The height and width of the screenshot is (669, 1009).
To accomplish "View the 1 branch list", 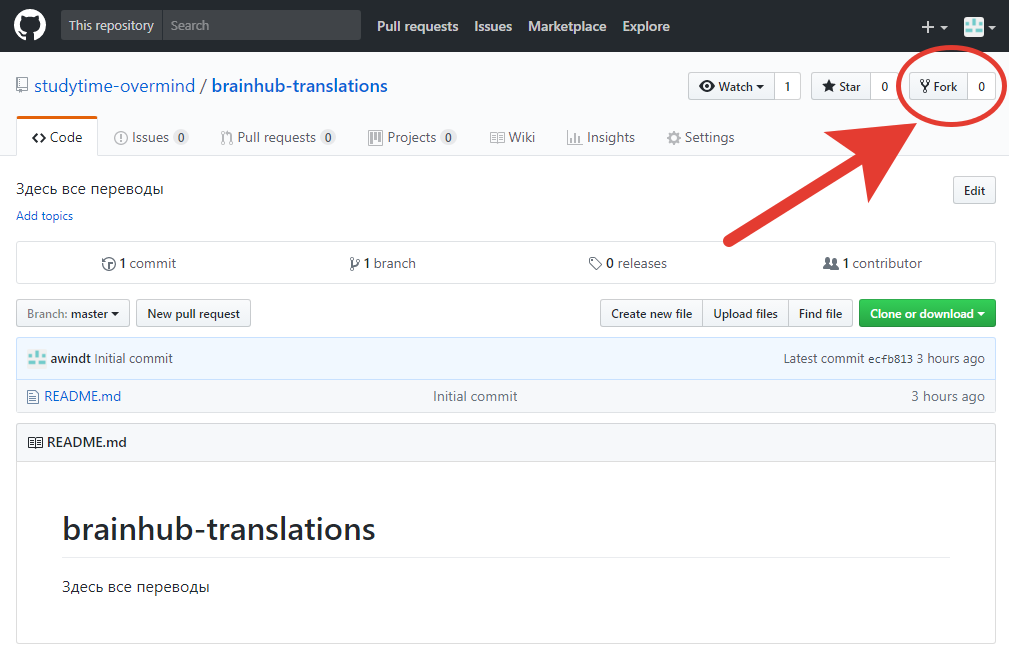I will pos(382,263).
